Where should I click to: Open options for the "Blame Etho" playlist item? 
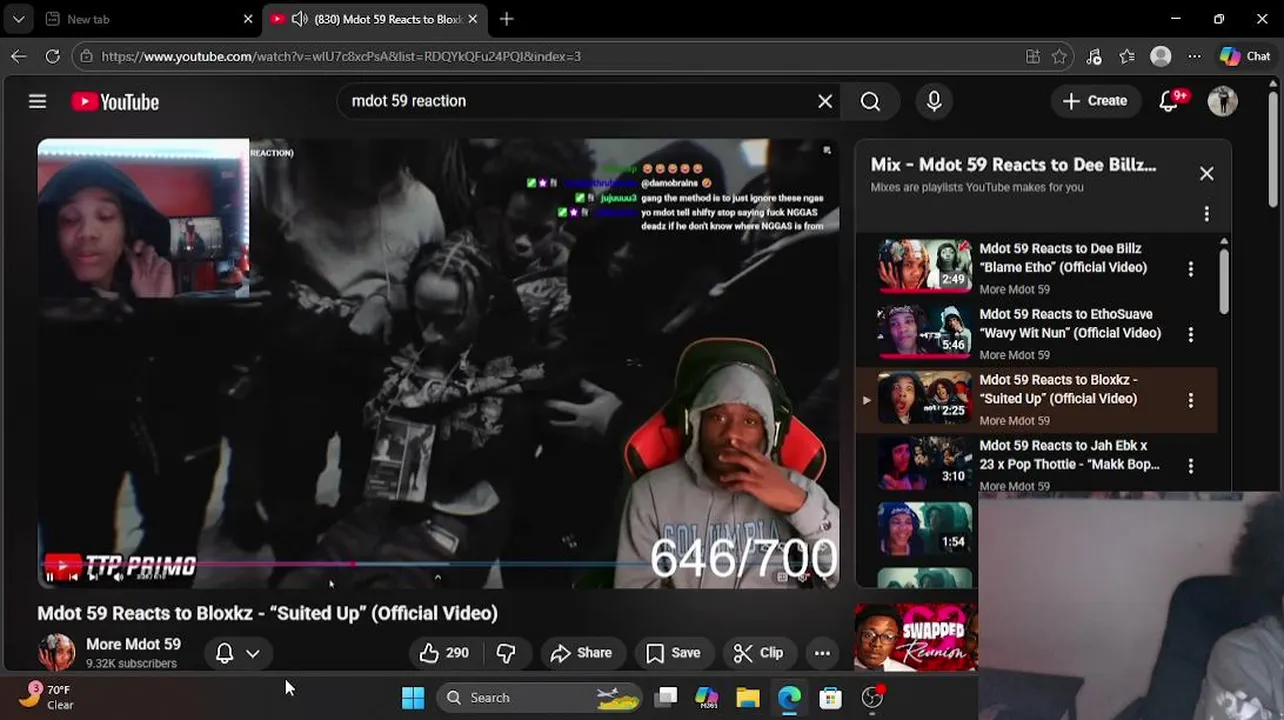(1190, 268)
